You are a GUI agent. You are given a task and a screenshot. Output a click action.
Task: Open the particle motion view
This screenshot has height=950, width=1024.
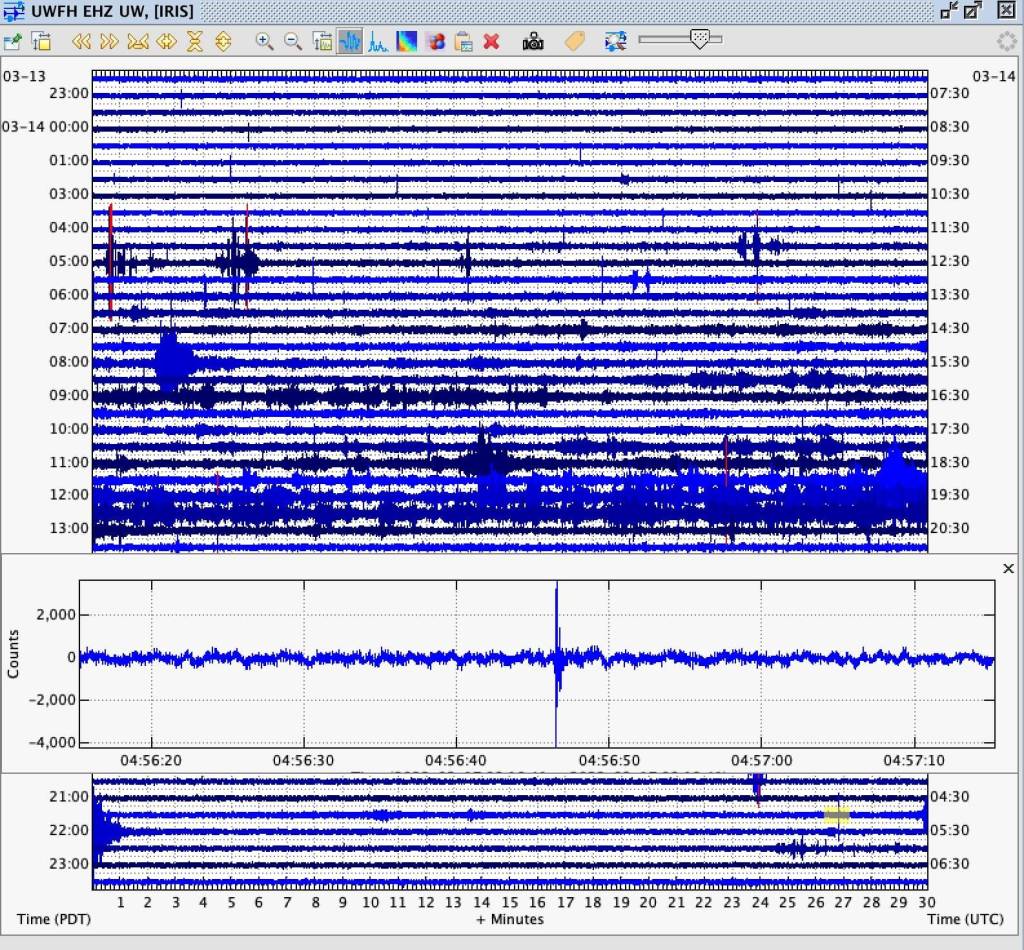coord(435,41)
